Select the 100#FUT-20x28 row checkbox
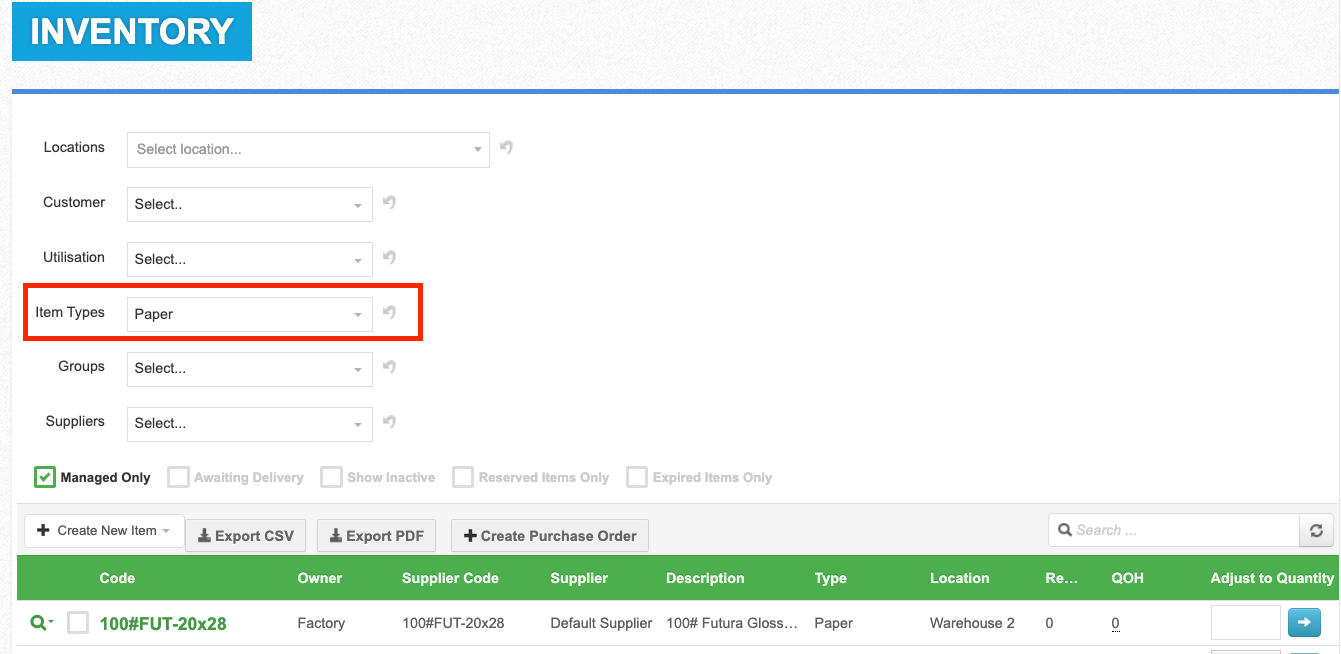The height and width of the screenshot is (654, 1341). [78, 623]
